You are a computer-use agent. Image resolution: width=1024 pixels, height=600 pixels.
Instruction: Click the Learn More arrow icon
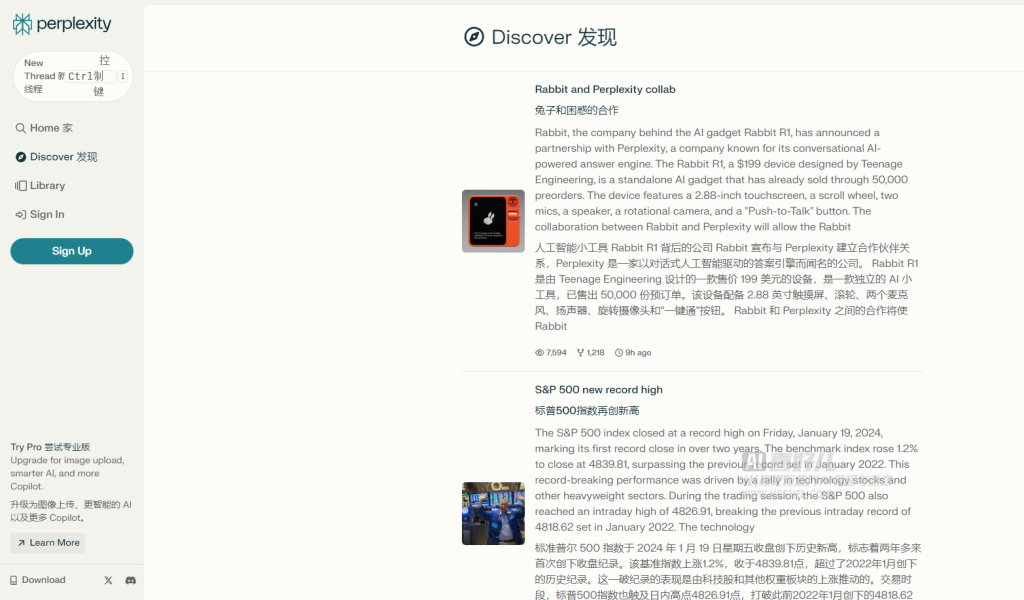pos(21,543)
